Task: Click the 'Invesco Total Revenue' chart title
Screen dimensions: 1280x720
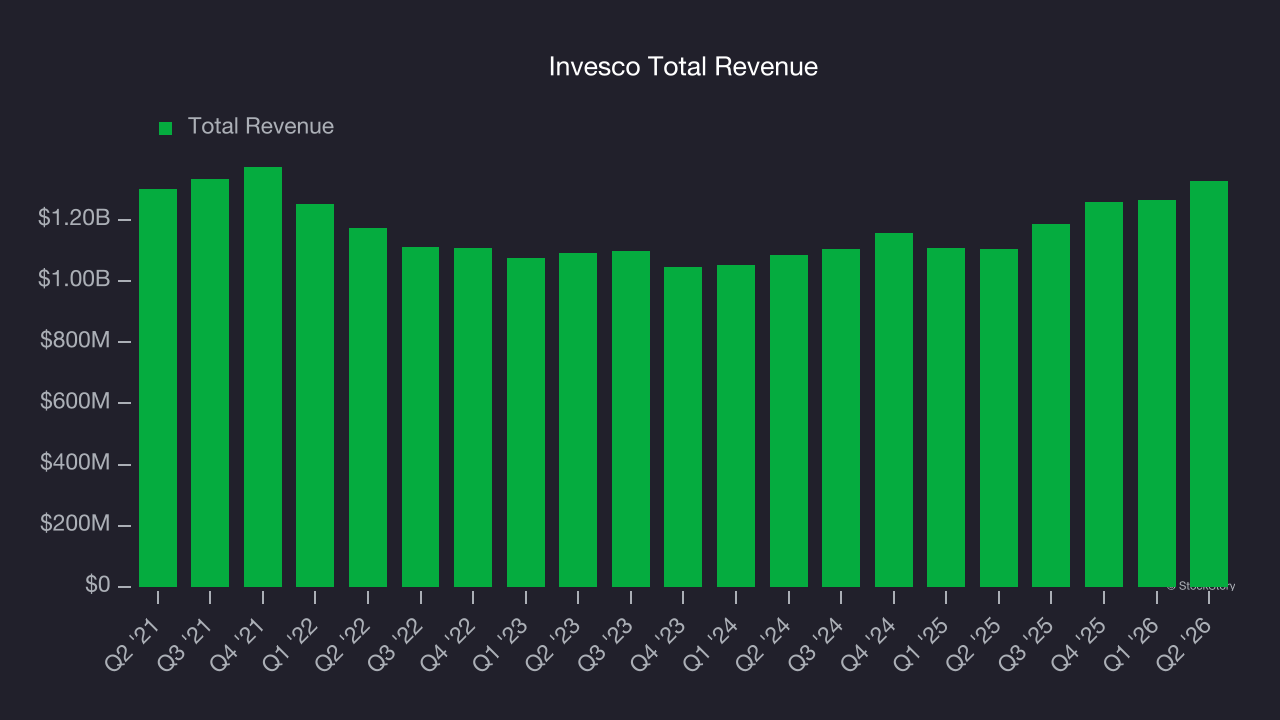Action: pyautogui.click(x=683, y=67)
